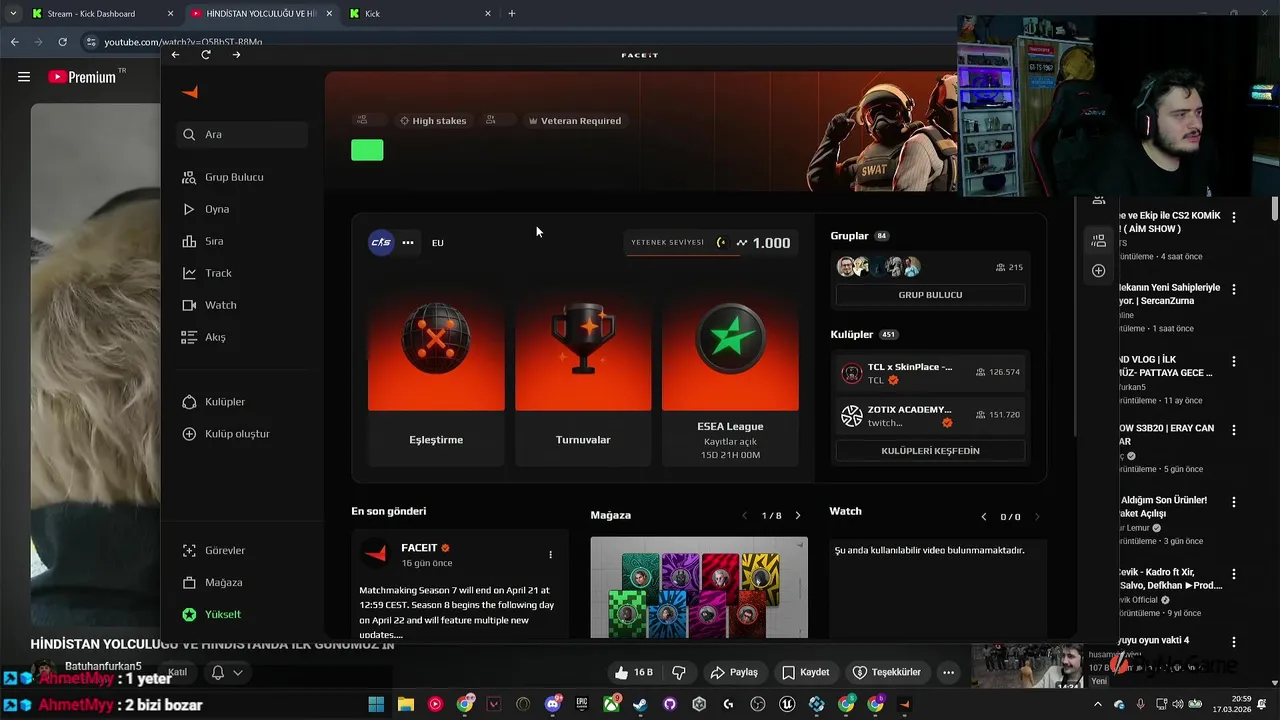The image size is (1280, 720).
Task: Open the three-dots game selector menu
Action: coord(408,242)
